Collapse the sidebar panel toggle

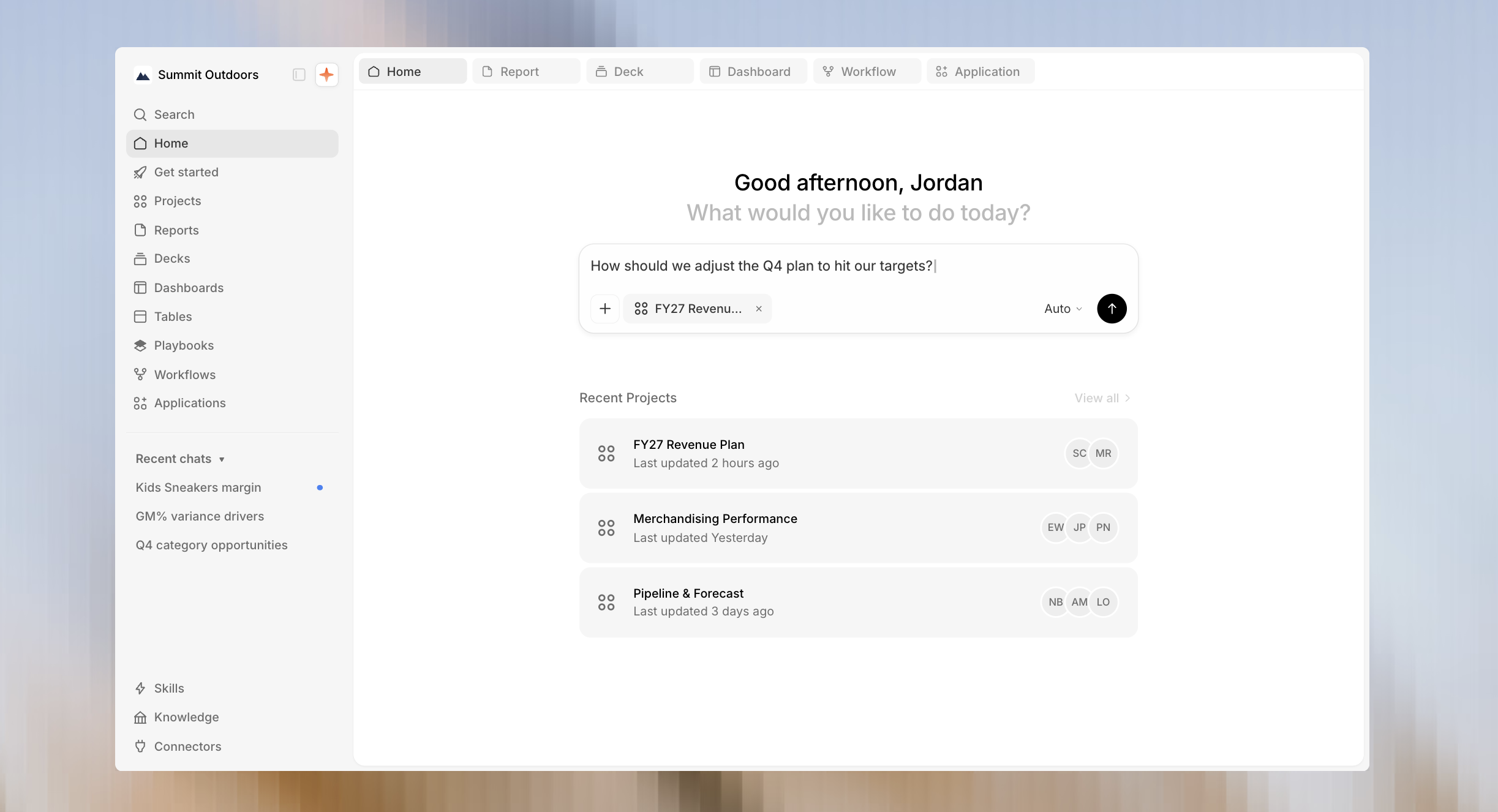tap(299, 75)
